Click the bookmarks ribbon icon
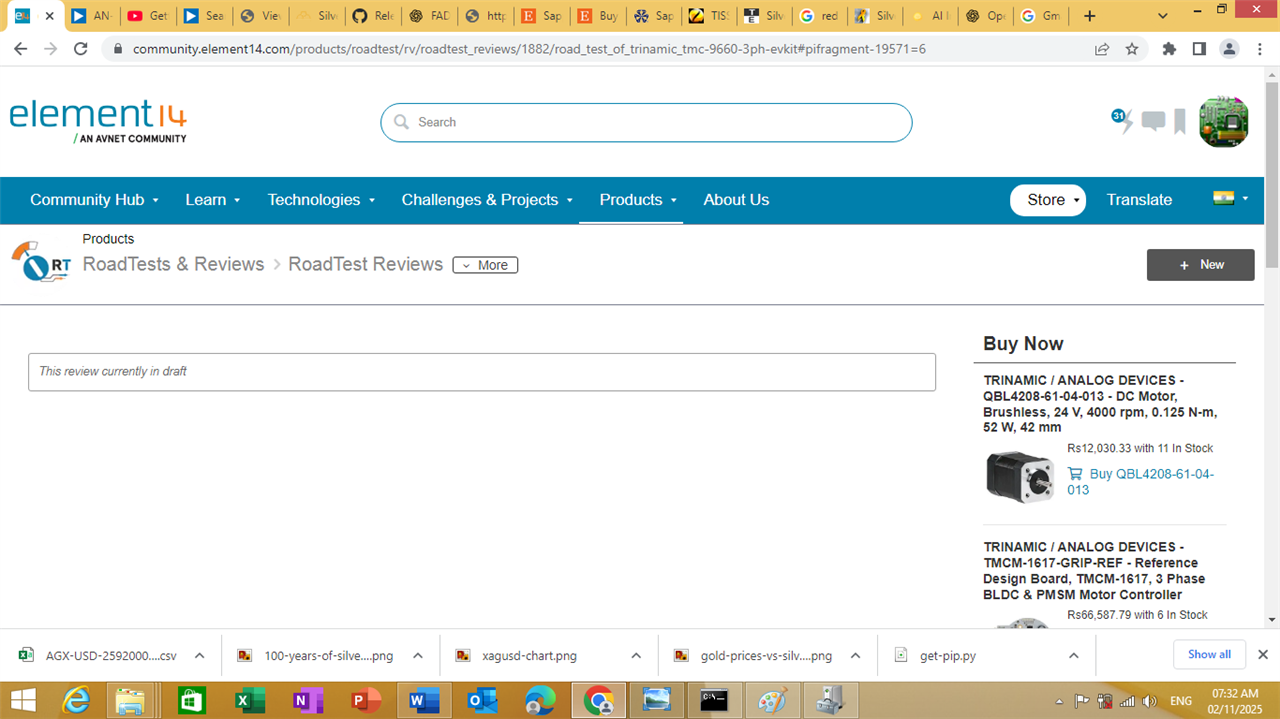Image resolution: width=1280 pixels, height=719 pixels. pyautogui.click(x=1180, y=122)
